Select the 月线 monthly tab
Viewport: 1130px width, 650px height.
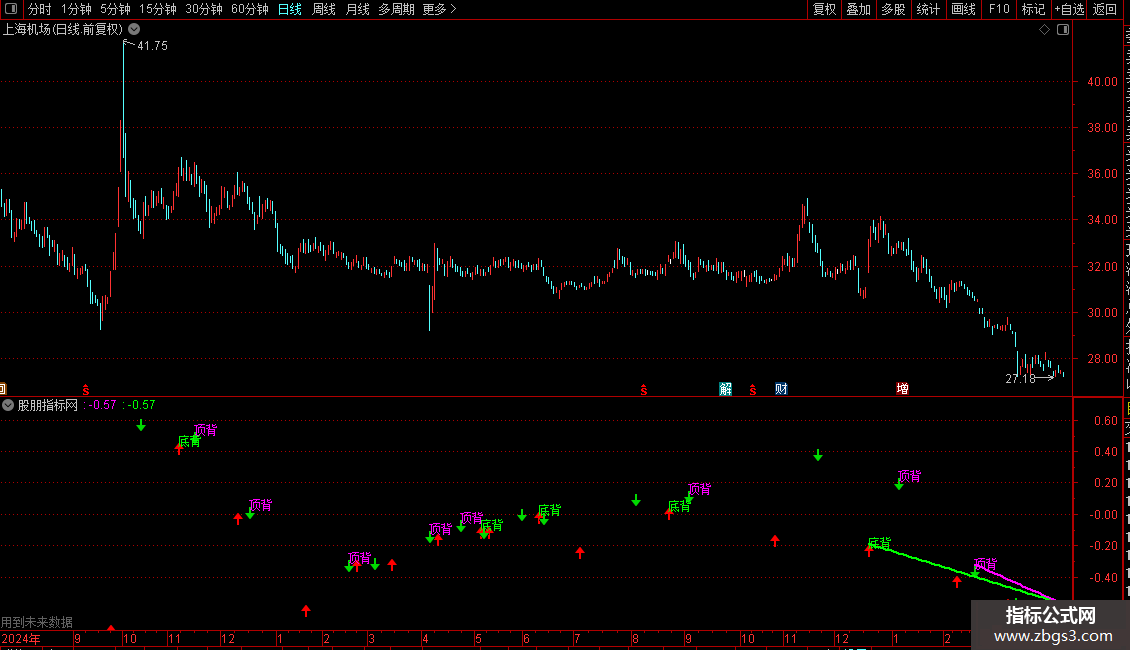click(357, 9)
